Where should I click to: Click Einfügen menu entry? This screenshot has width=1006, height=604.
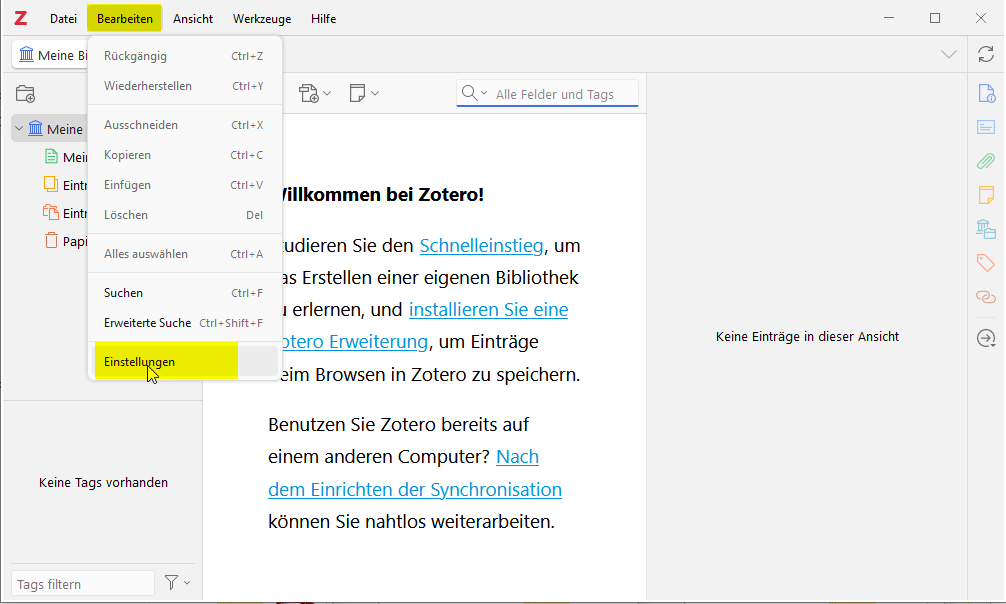(x=185, y=185)
